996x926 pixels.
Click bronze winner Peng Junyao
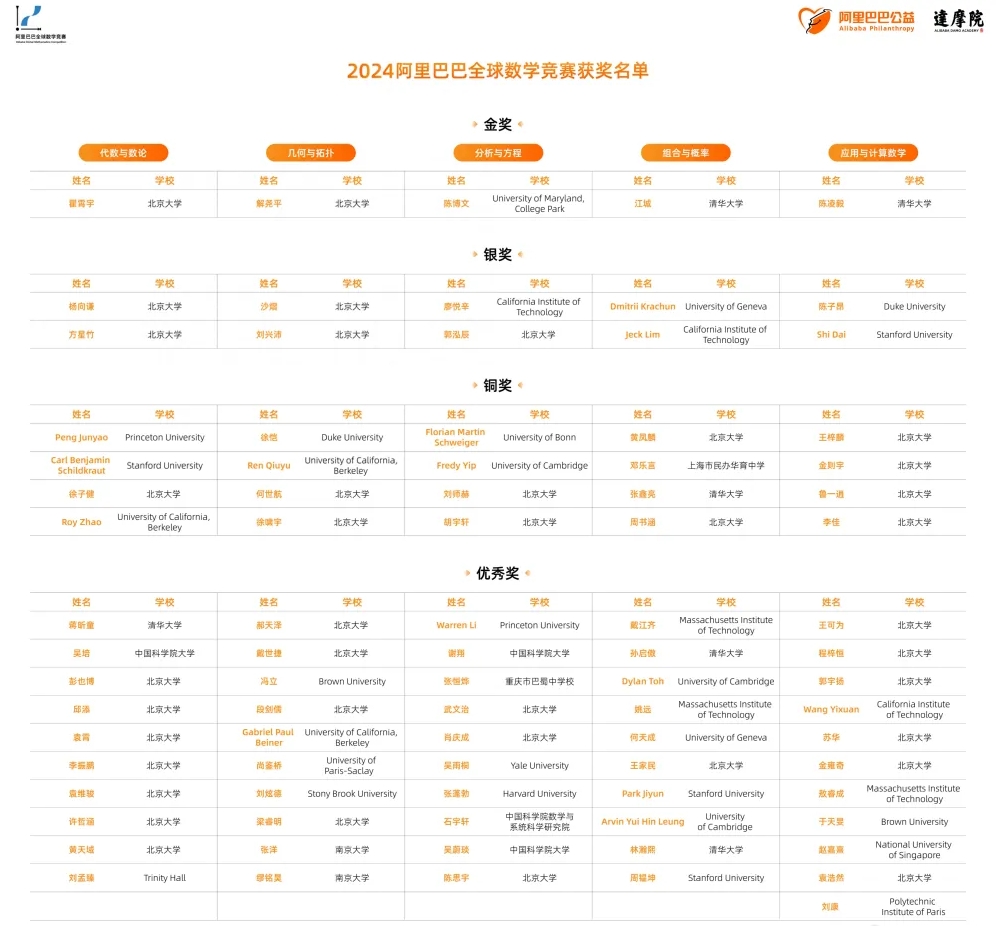tap(80, 437)
